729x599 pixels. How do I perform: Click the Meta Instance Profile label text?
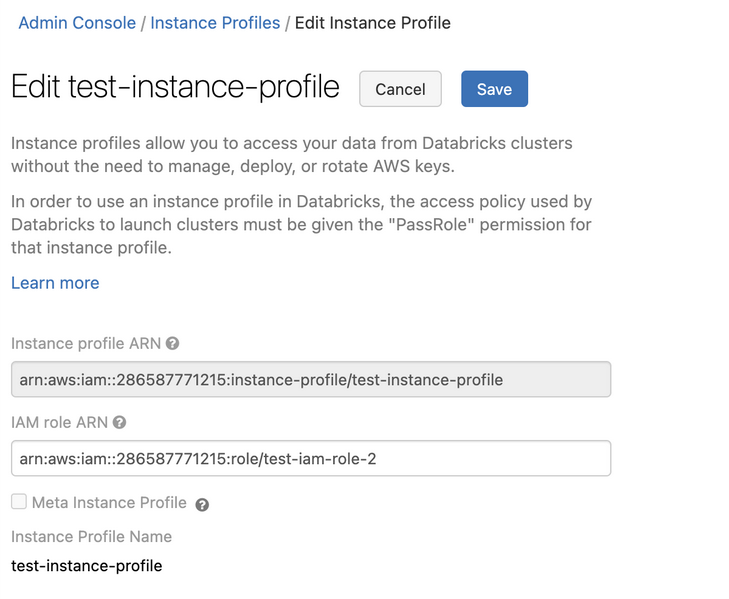pos(109,503)
